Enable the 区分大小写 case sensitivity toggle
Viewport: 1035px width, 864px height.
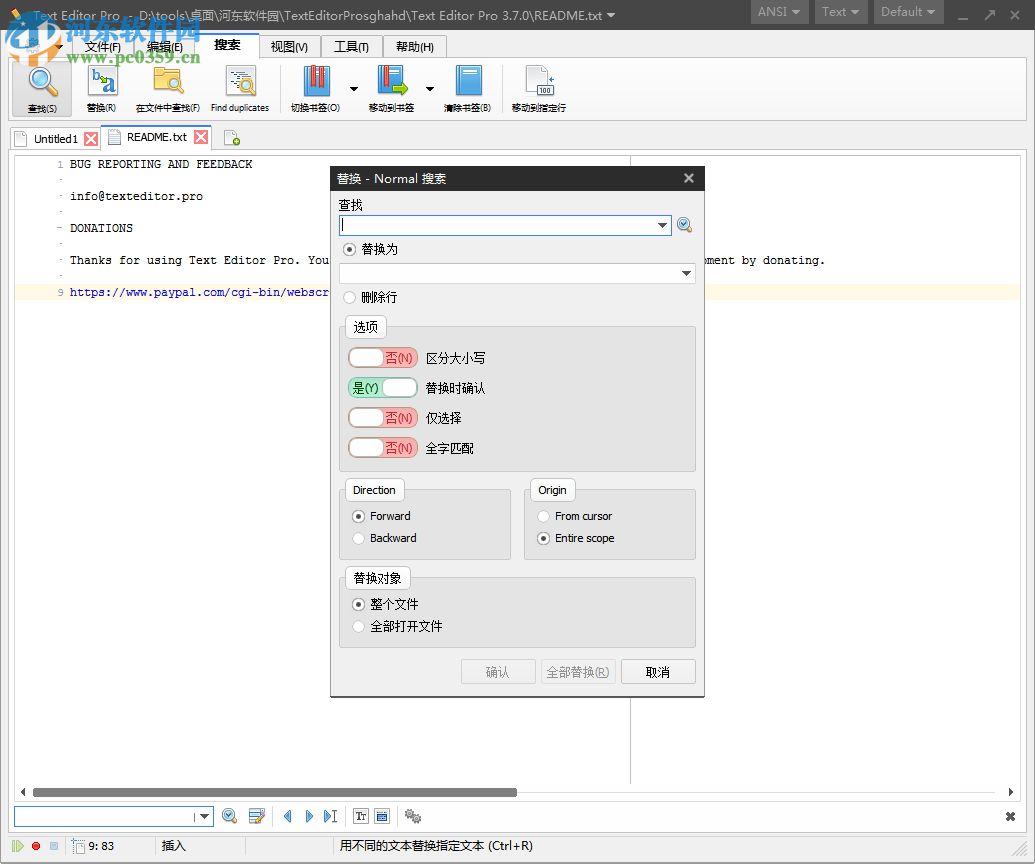tap(382, 357)
